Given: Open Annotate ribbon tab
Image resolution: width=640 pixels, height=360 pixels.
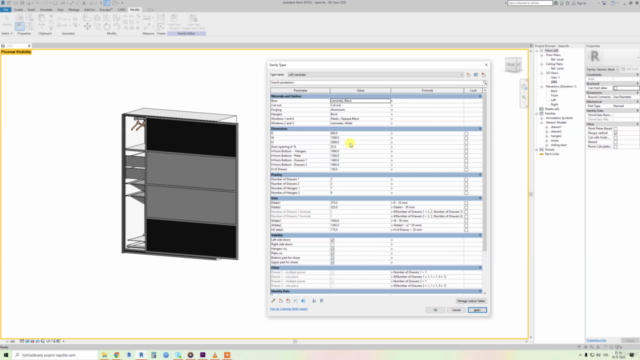Looking at the screenshot, I should coord(46,9).
